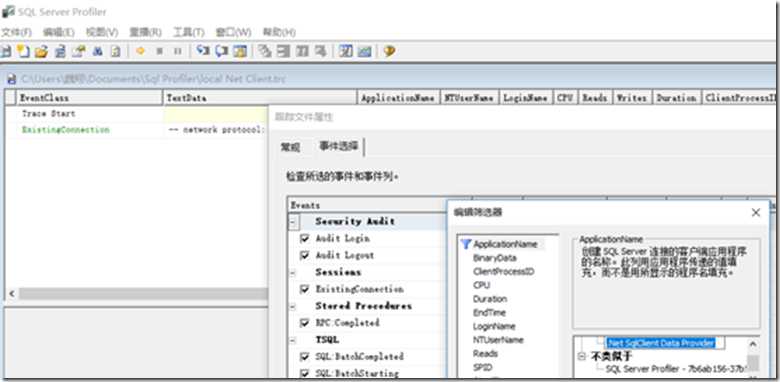Close the 编辑筛选器 dialog

tap(756, 212)
